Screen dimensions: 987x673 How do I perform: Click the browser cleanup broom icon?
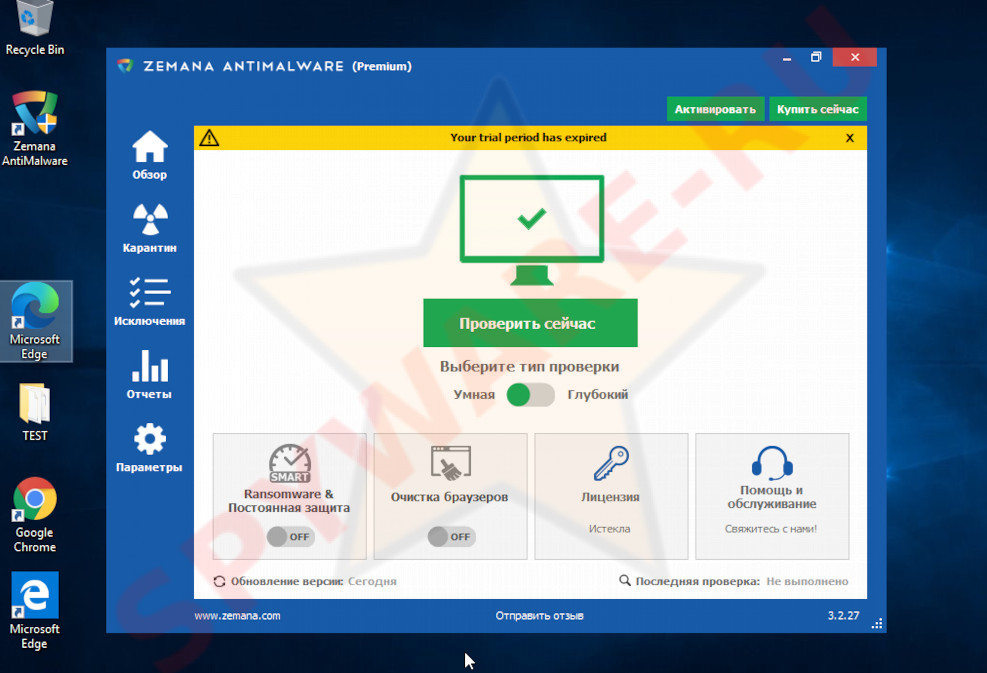pos(451,463)
